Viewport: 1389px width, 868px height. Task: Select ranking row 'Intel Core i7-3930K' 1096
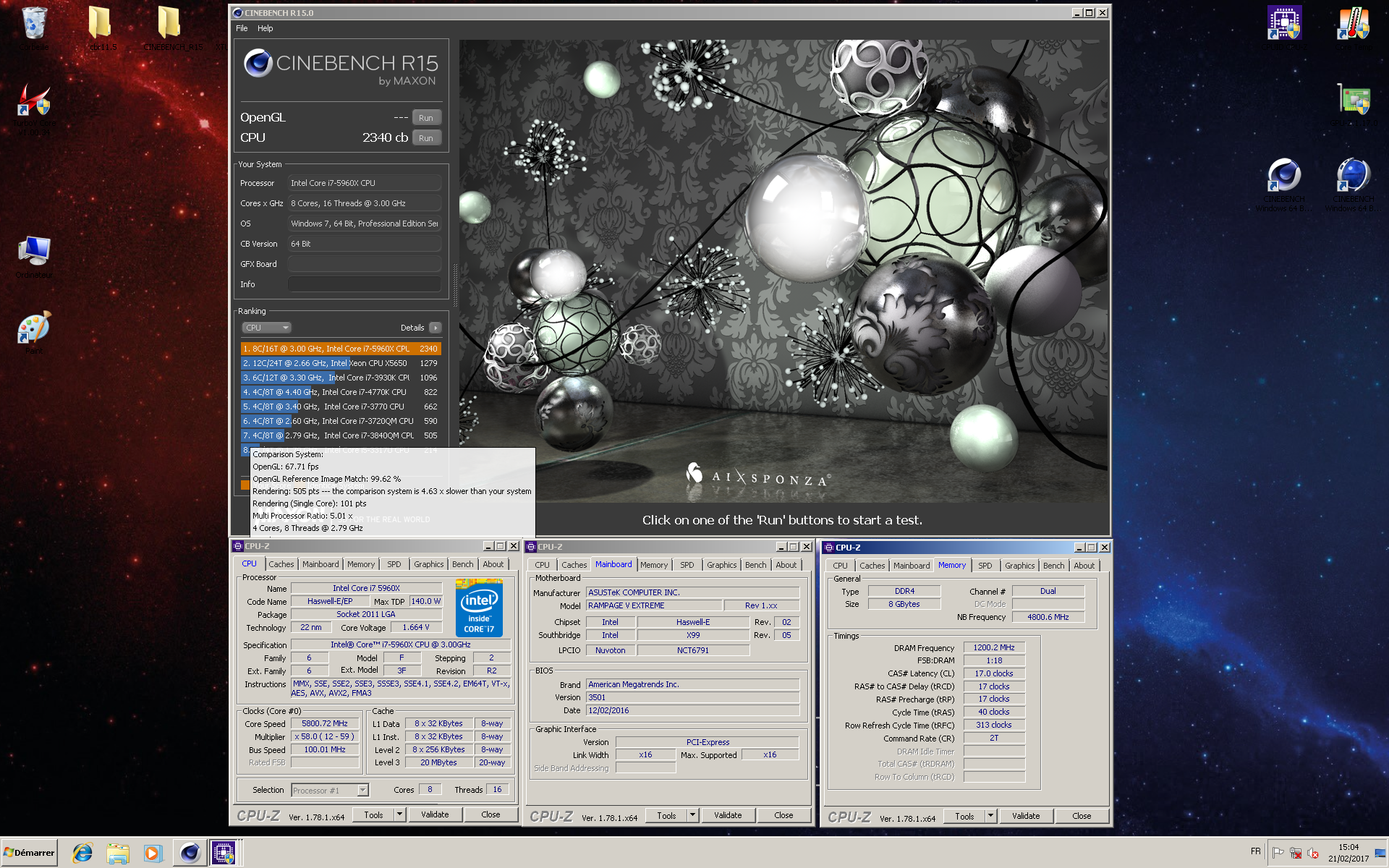pos(340,378)
